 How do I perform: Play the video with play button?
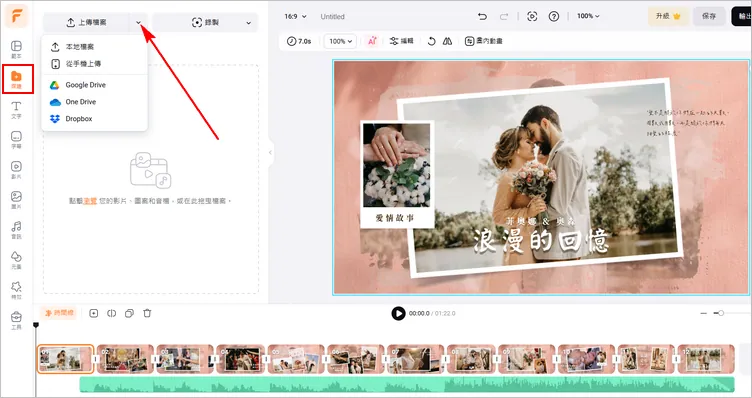click(398, 313)
